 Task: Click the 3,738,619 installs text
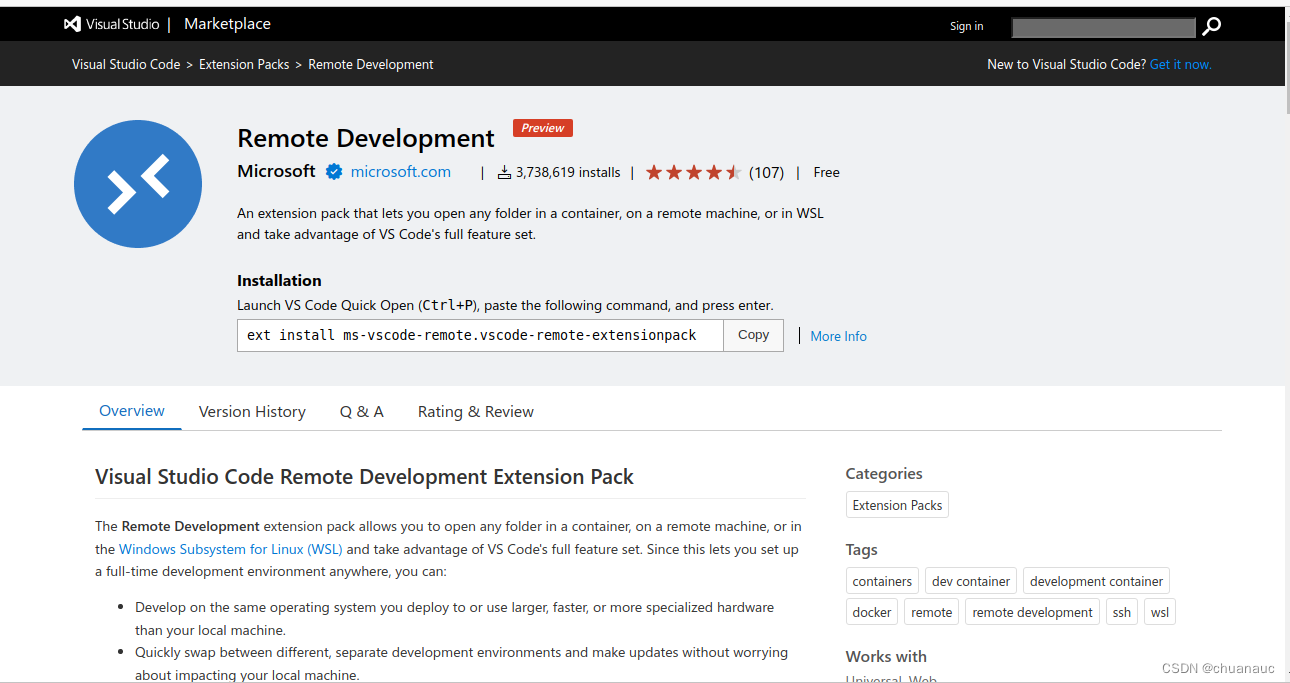[568, 172]
